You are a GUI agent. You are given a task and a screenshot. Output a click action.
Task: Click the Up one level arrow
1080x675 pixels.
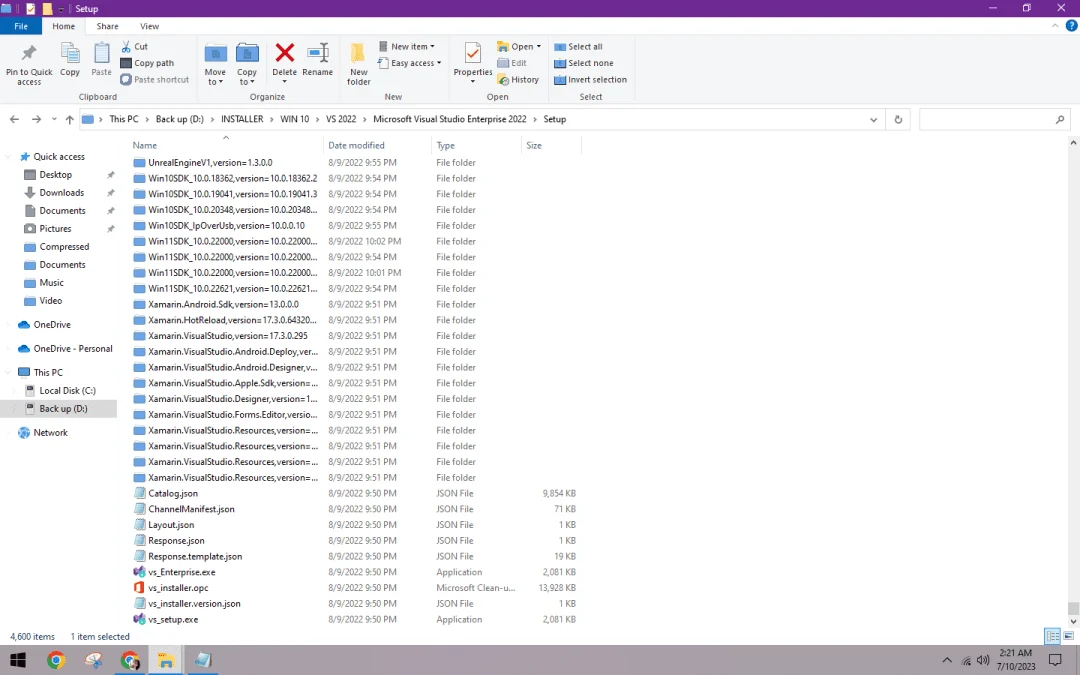(70, 119)
